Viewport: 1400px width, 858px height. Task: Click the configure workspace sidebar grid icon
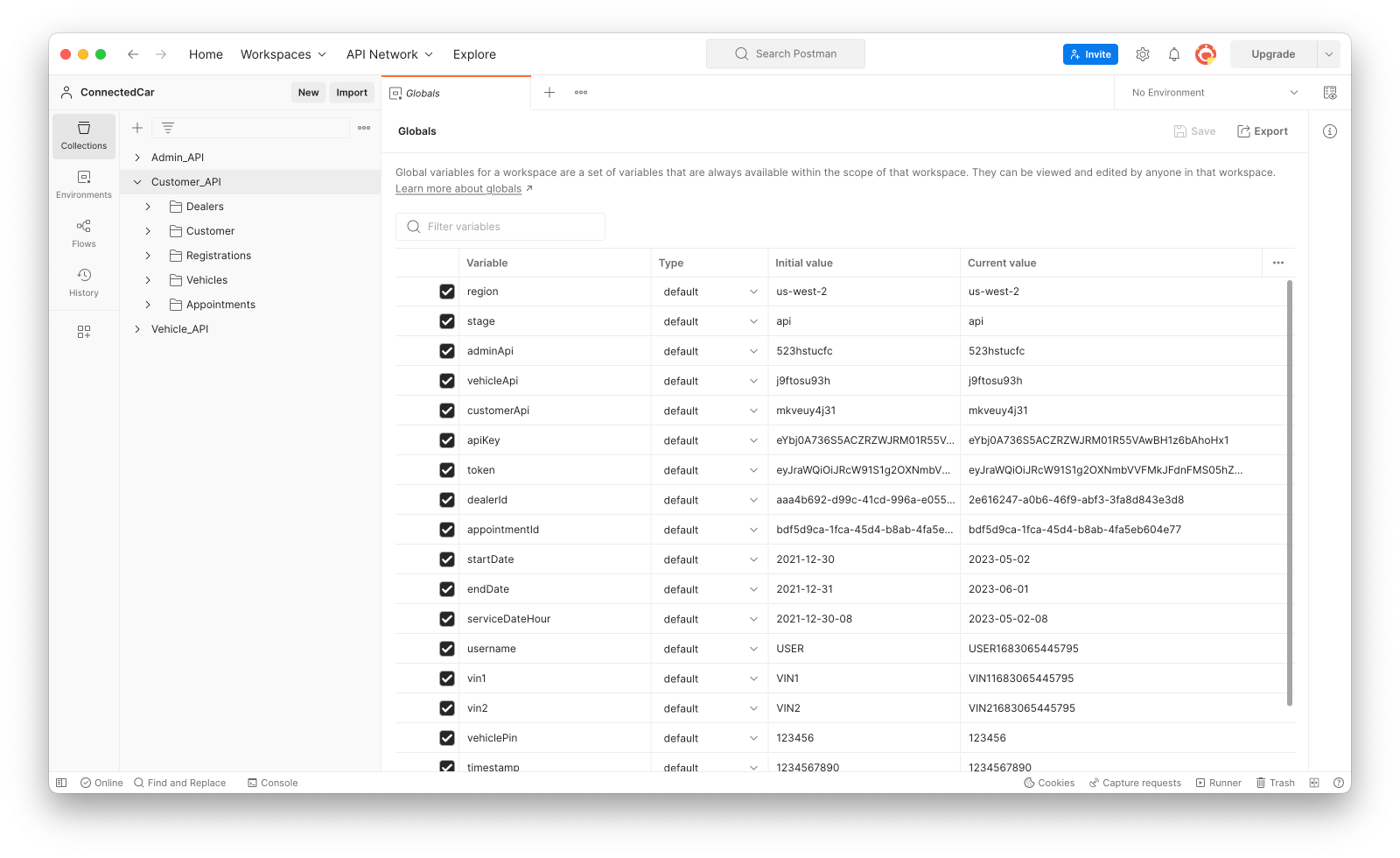click(x=84, y=332)
